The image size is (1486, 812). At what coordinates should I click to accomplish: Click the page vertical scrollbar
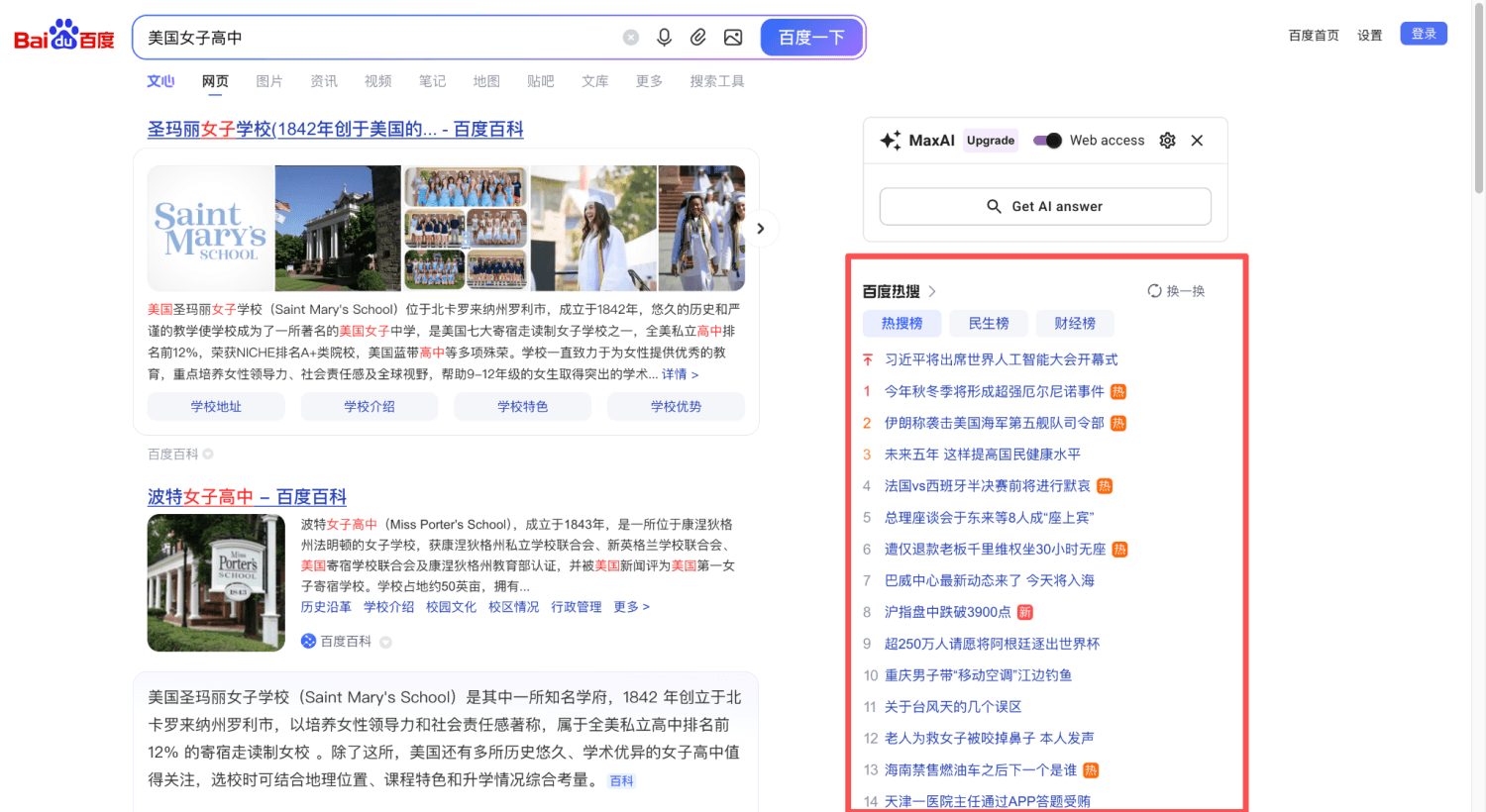[1479, 99]
